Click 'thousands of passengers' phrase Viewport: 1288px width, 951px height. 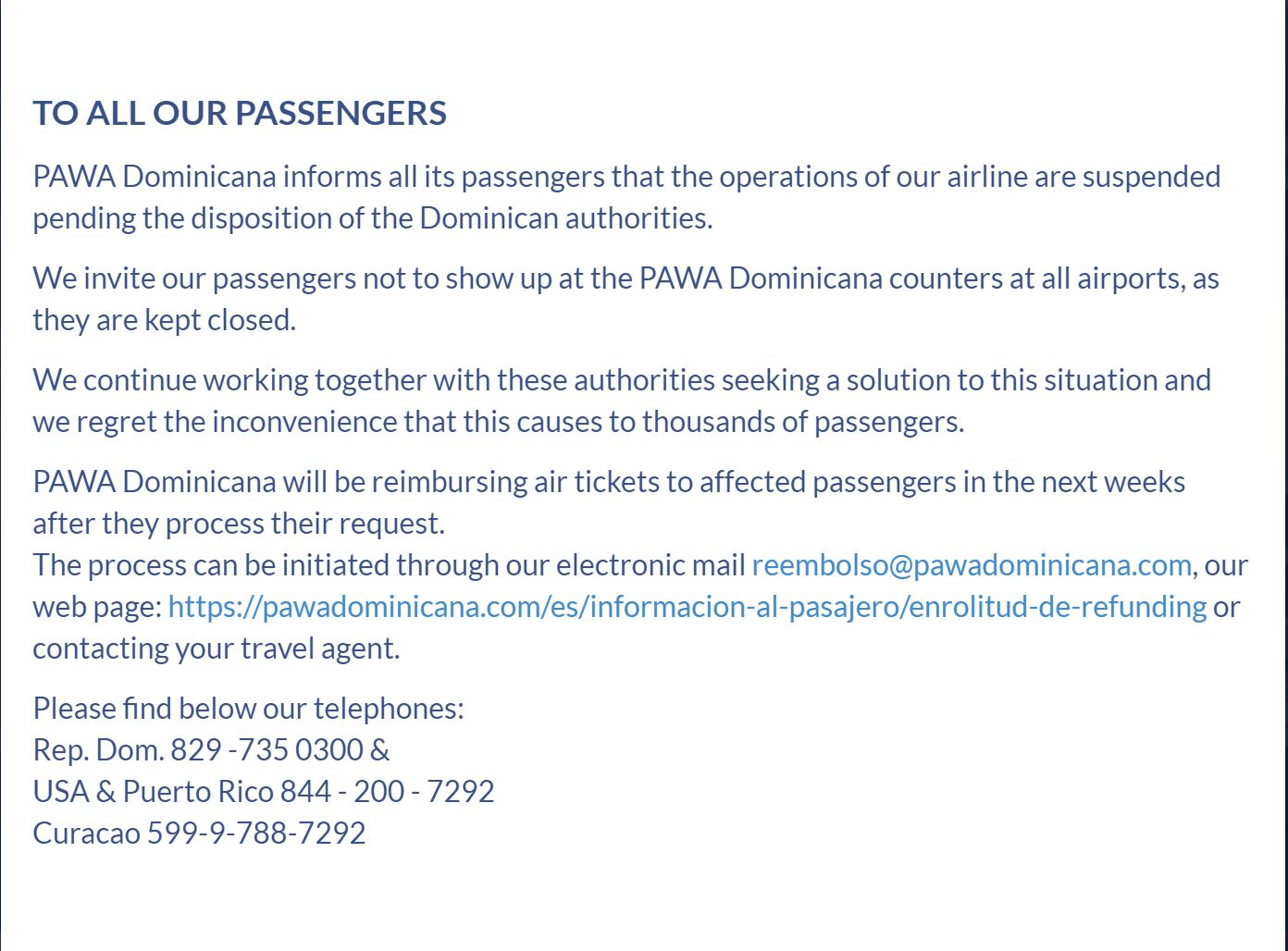801,421
